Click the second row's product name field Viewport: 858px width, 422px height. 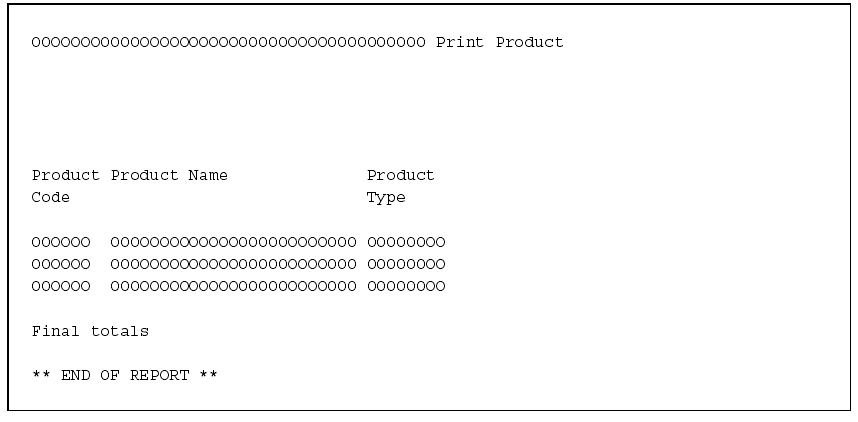tap(233, 264)
